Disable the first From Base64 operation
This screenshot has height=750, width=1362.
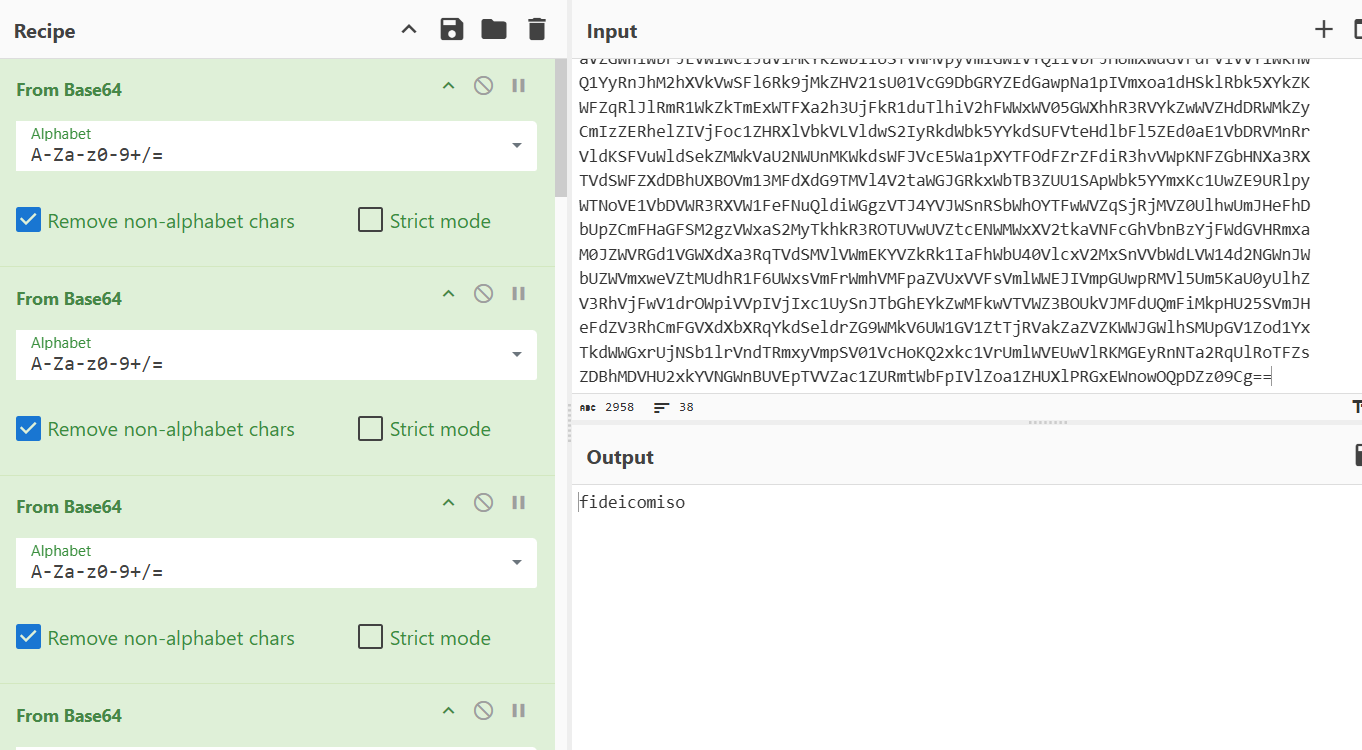483,86
